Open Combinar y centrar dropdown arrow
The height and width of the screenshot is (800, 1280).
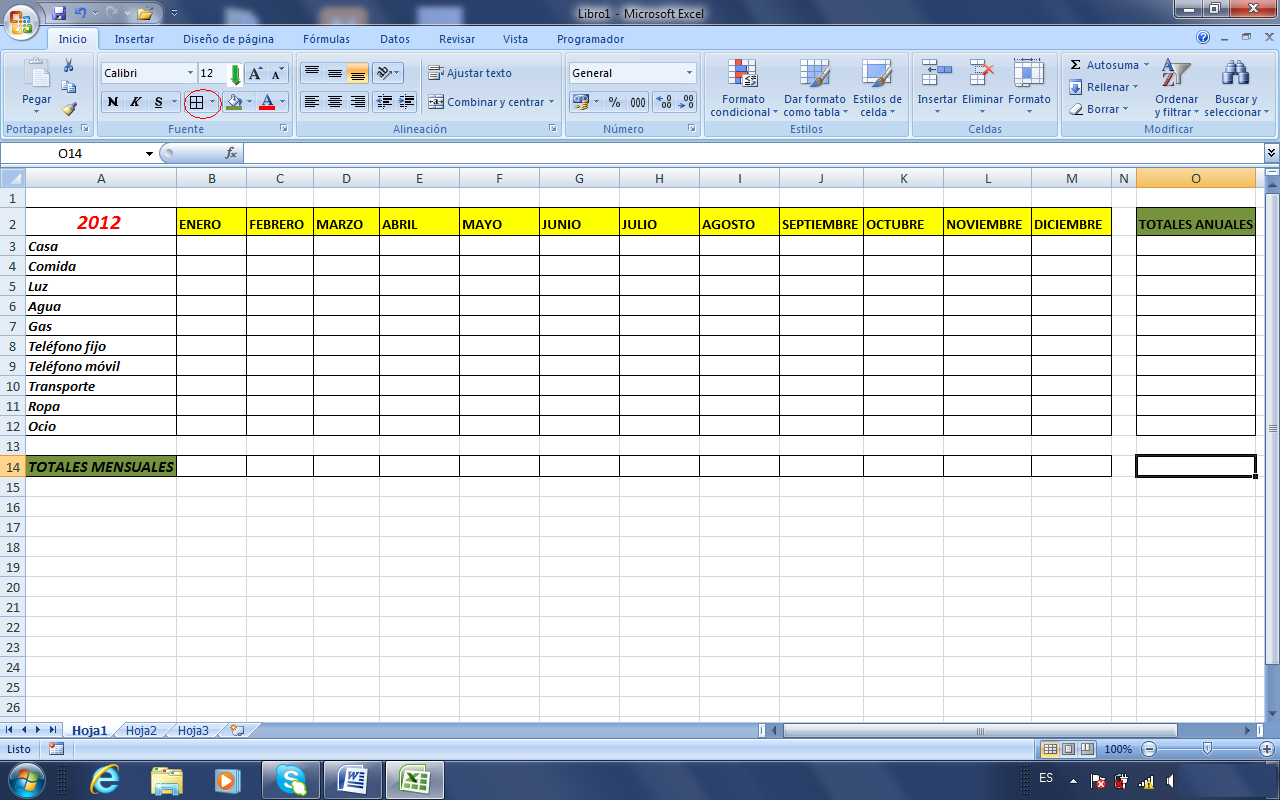point(551,102)
